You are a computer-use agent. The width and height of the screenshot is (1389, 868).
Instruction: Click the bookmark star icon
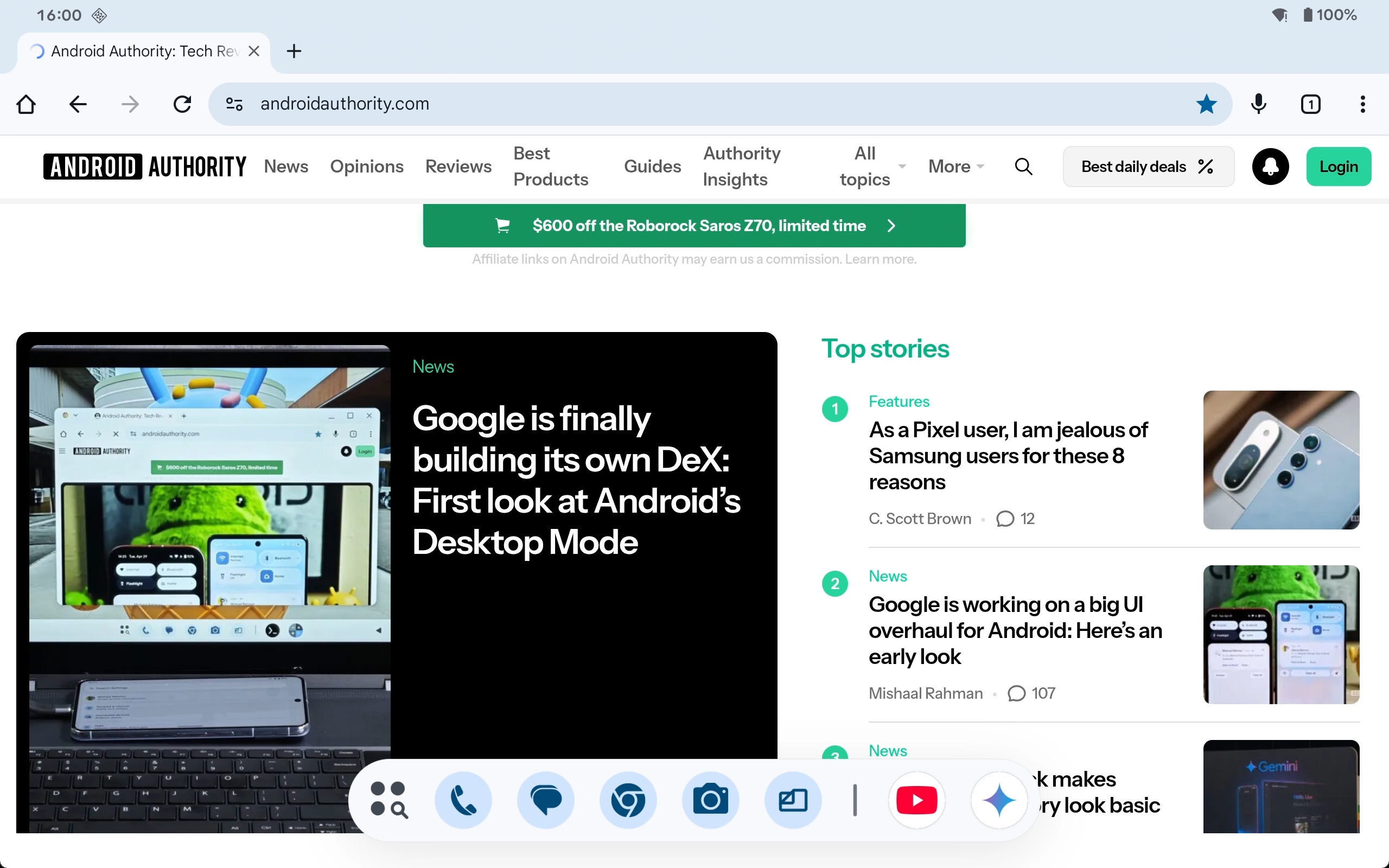point(1206,104)
